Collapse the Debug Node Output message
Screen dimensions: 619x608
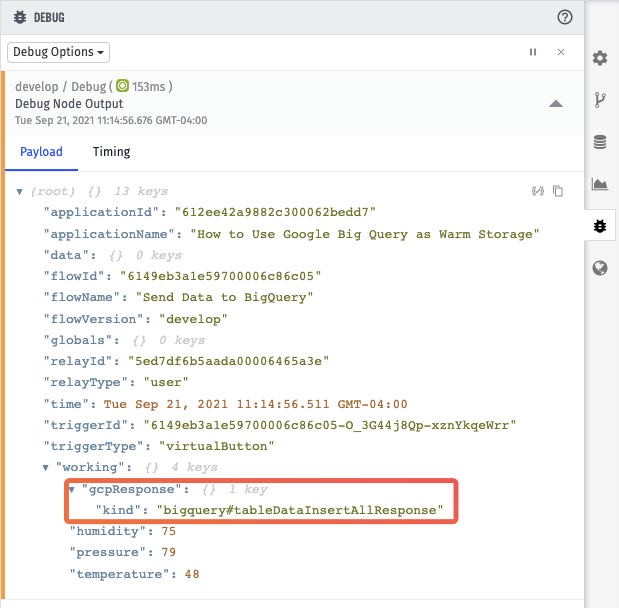coord(555,104)
